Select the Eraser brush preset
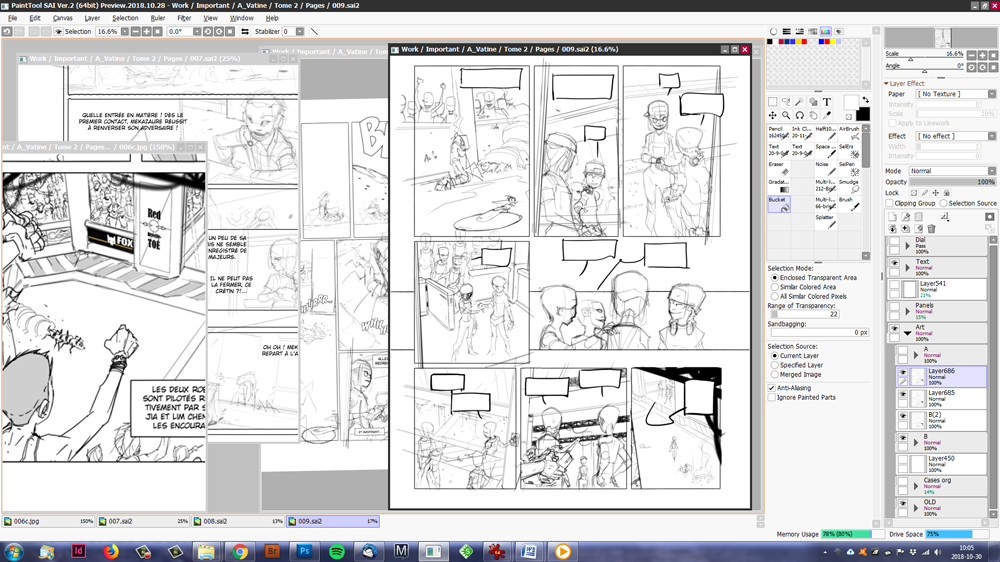 (x=779, y=168)
